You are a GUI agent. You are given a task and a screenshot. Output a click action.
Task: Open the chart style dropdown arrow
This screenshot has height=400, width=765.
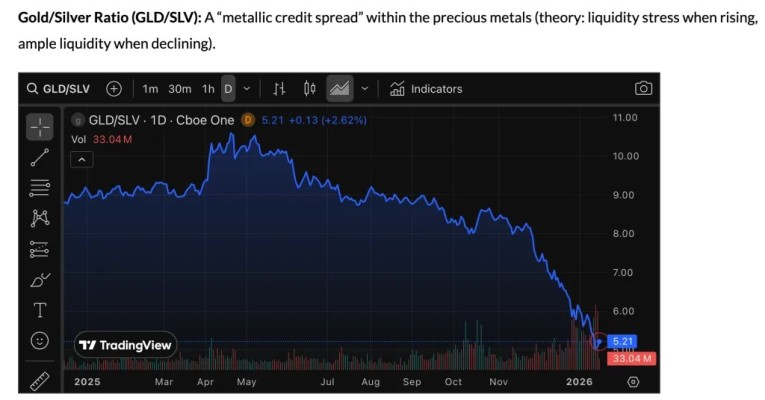364,88
